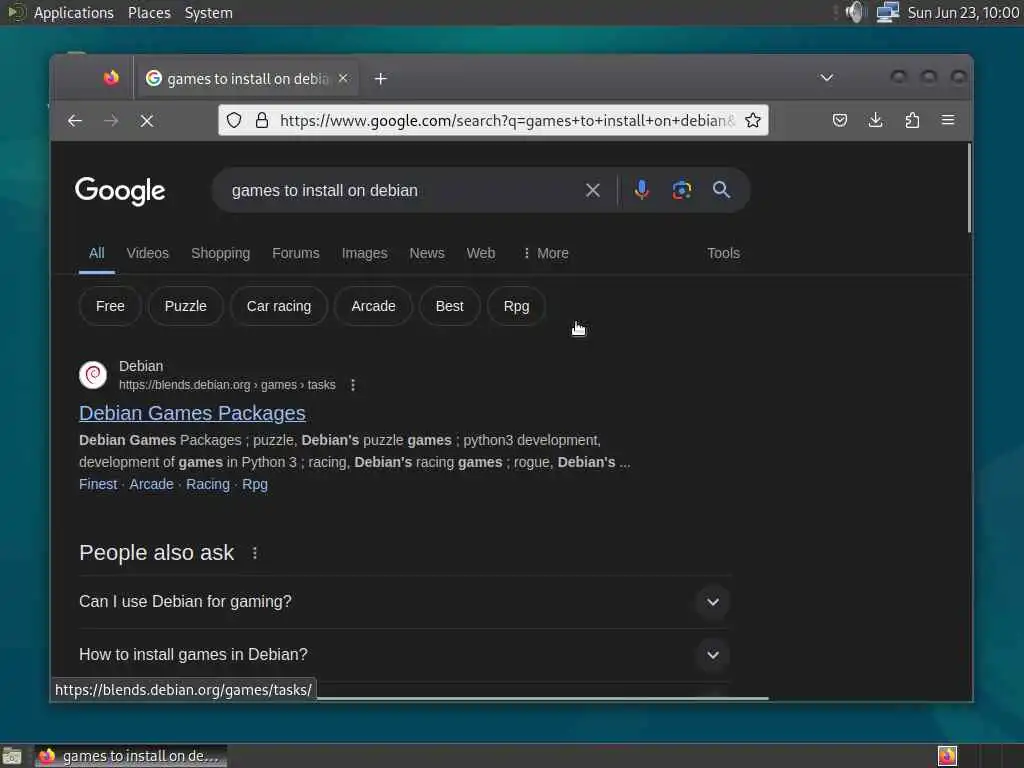Open the Places menu
This screenshot has width=1024, height=768.
tap(149, 13)
